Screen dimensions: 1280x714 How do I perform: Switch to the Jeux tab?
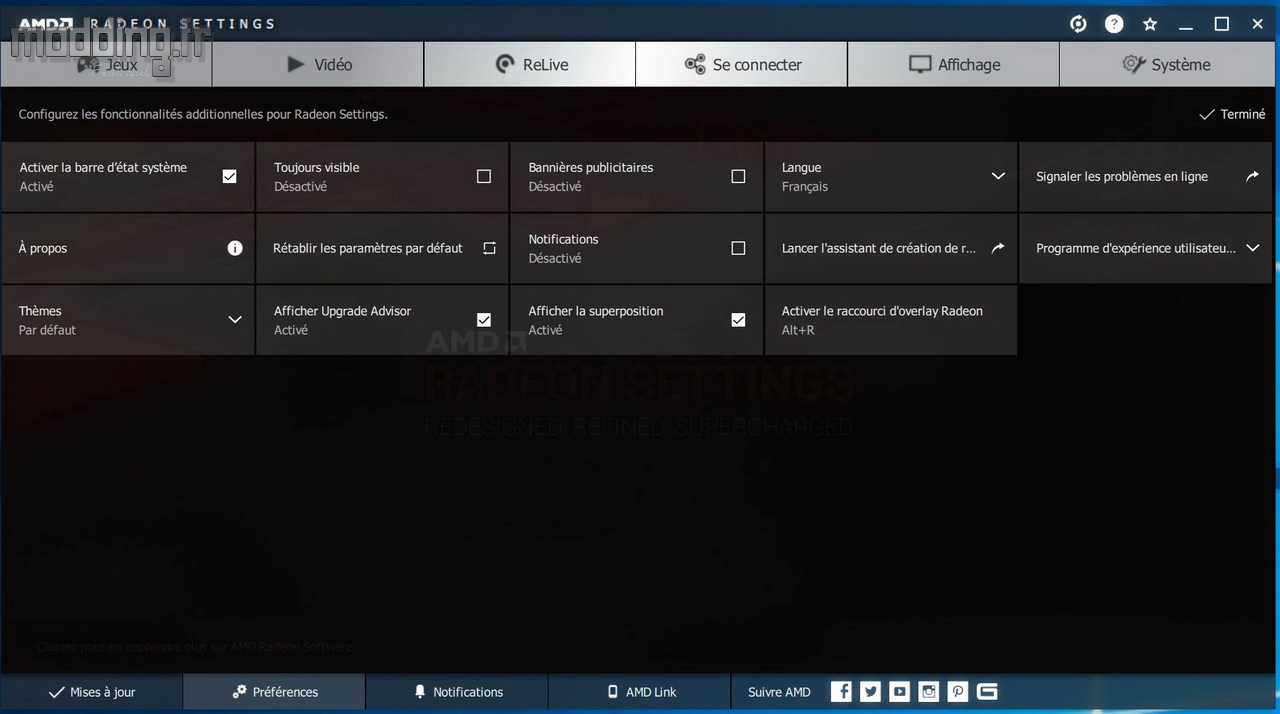[106, 64]
